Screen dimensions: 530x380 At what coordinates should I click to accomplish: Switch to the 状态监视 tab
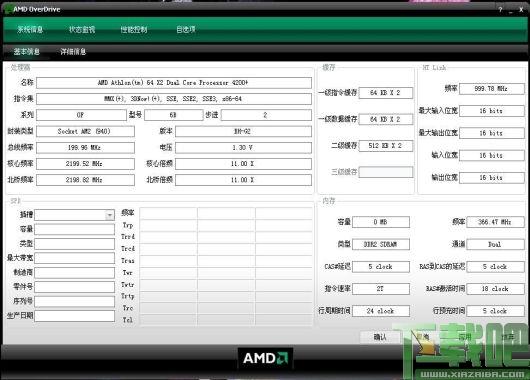tap(82, 30)
